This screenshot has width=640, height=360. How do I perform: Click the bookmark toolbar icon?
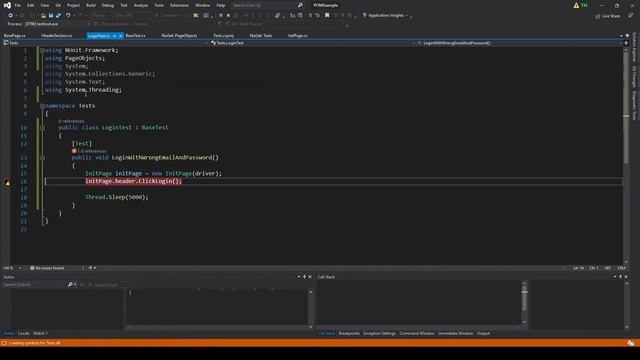[327, 16]
